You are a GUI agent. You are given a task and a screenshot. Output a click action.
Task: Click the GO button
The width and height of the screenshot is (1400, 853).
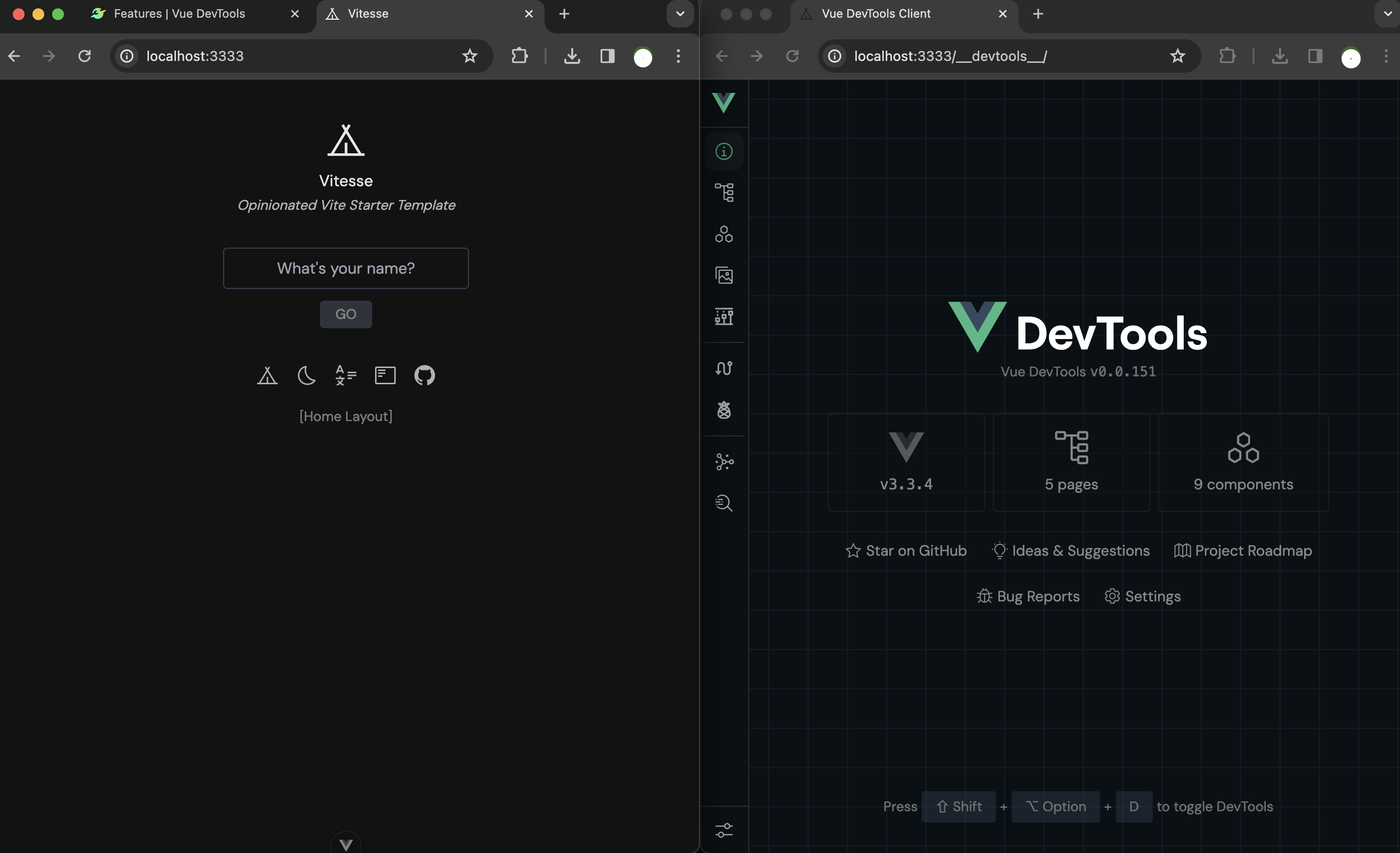(345, 313)
